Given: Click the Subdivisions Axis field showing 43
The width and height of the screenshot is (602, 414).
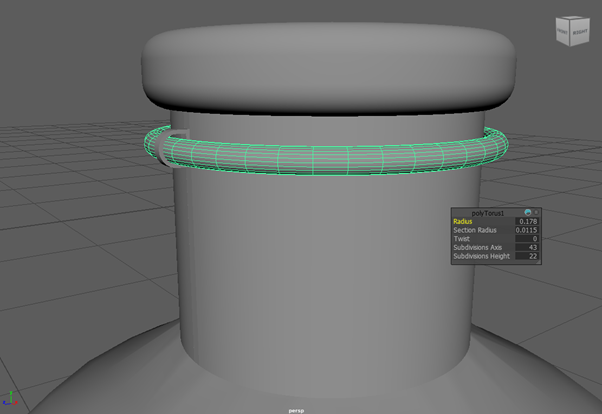Looking at the screenshot, I should click(x=526, y=248).
